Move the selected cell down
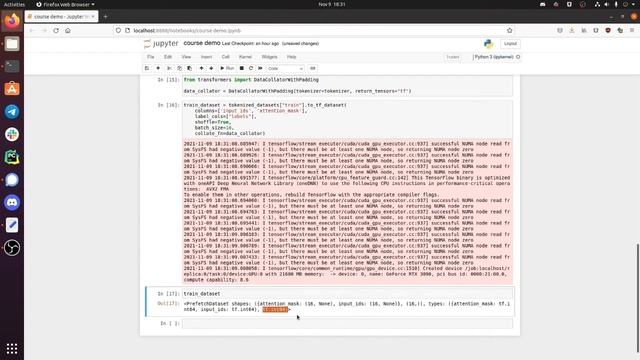640x360 pixels. [211, 68]
